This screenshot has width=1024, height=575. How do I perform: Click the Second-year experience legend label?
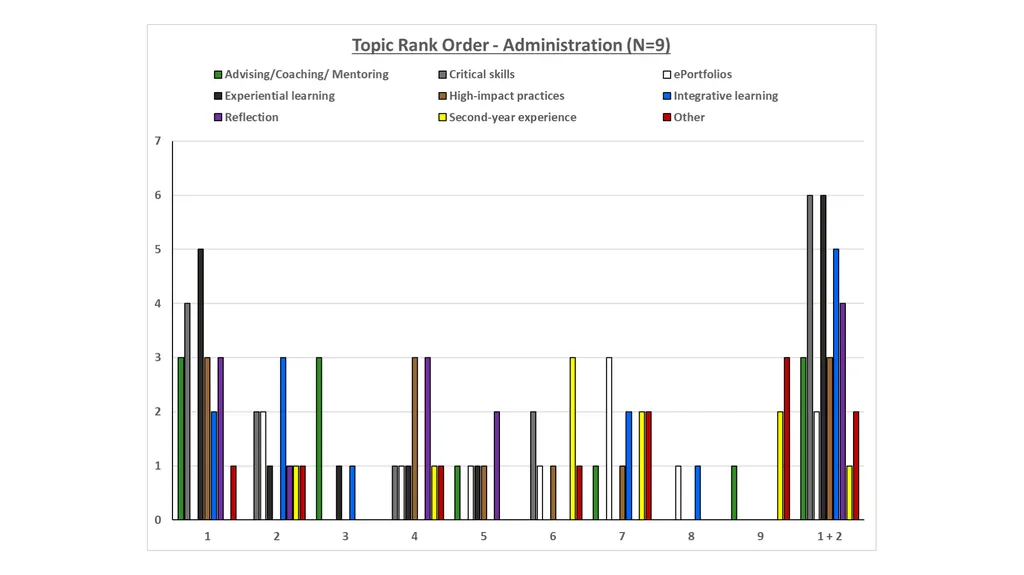tap(513, 118)
